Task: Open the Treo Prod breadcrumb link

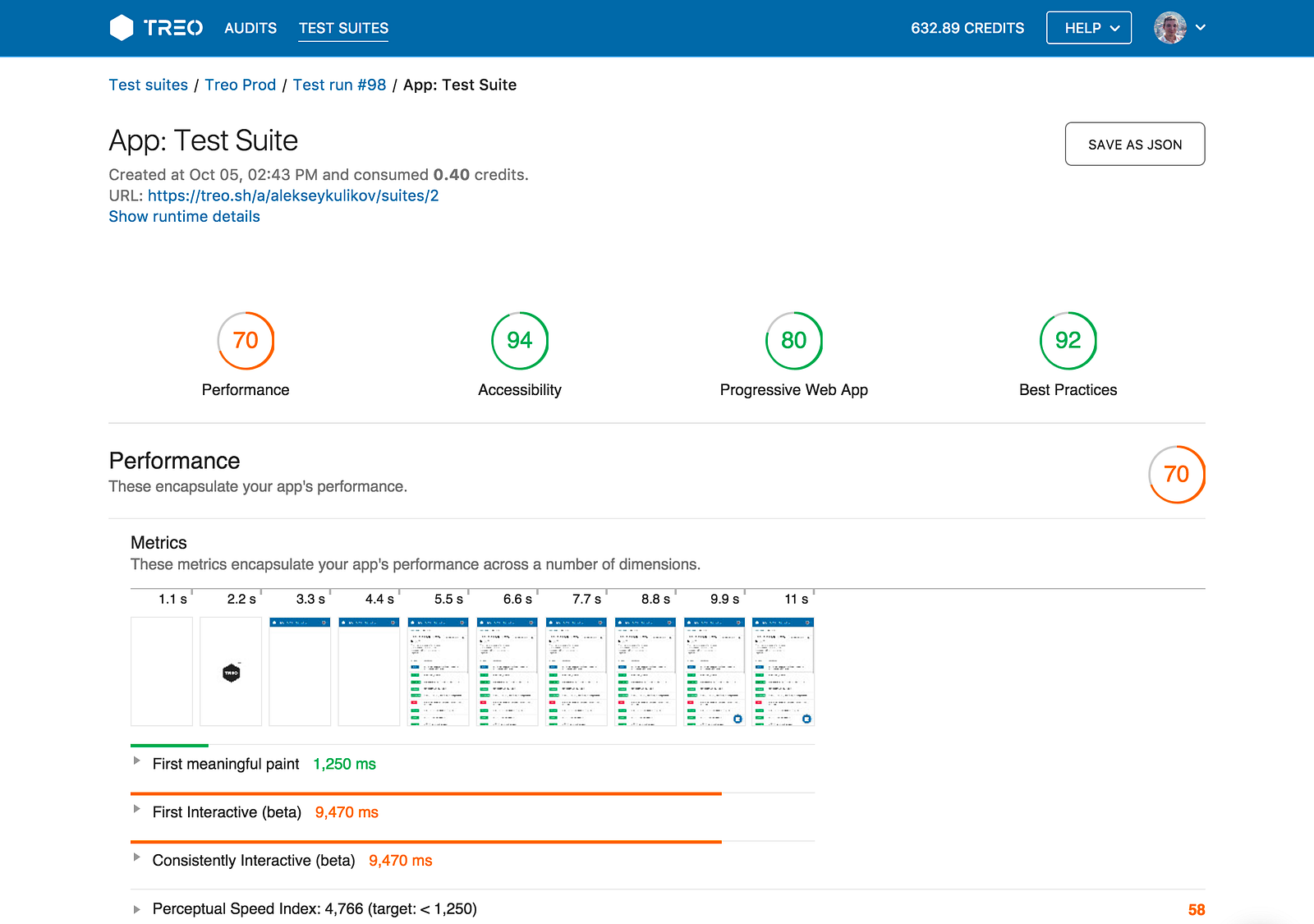Action: (x=240, y=85)
